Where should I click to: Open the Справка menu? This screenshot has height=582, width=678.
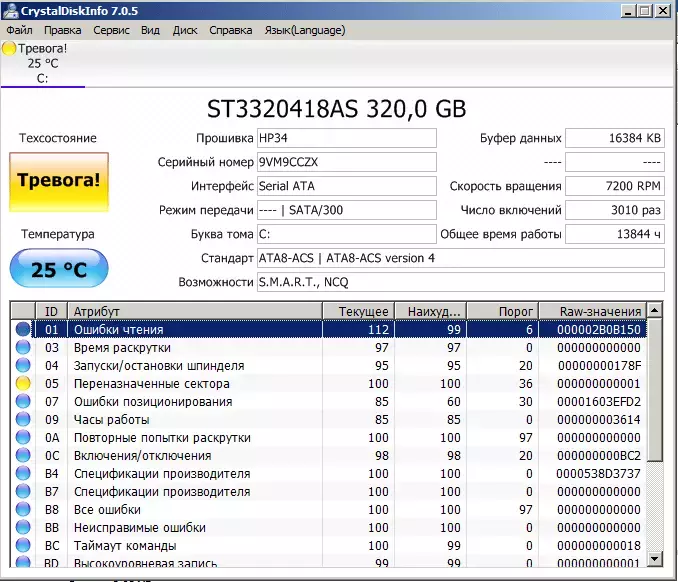230,30
